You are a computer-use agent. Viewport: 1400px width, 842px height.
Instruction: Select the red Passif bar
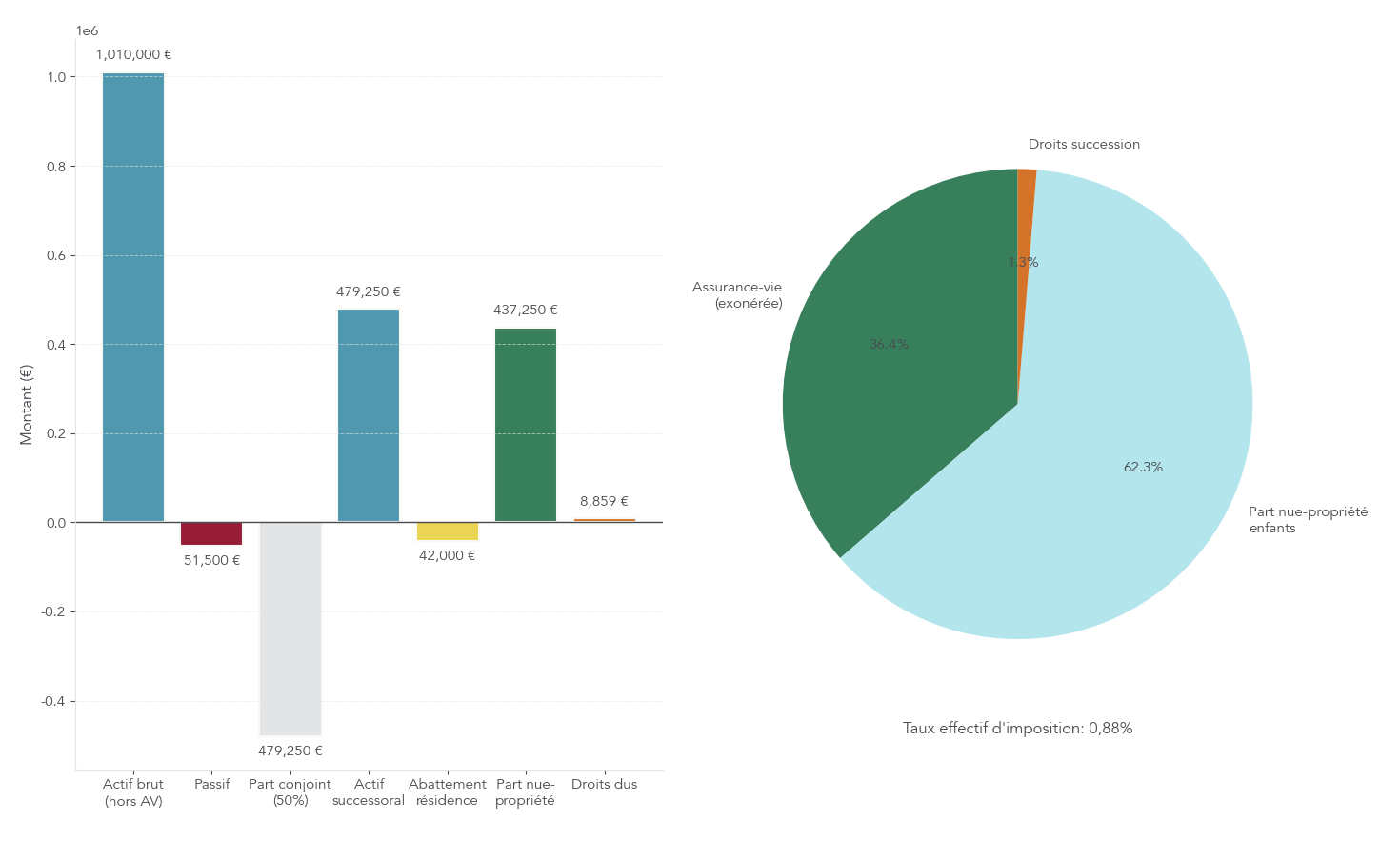tap(211, 533)
